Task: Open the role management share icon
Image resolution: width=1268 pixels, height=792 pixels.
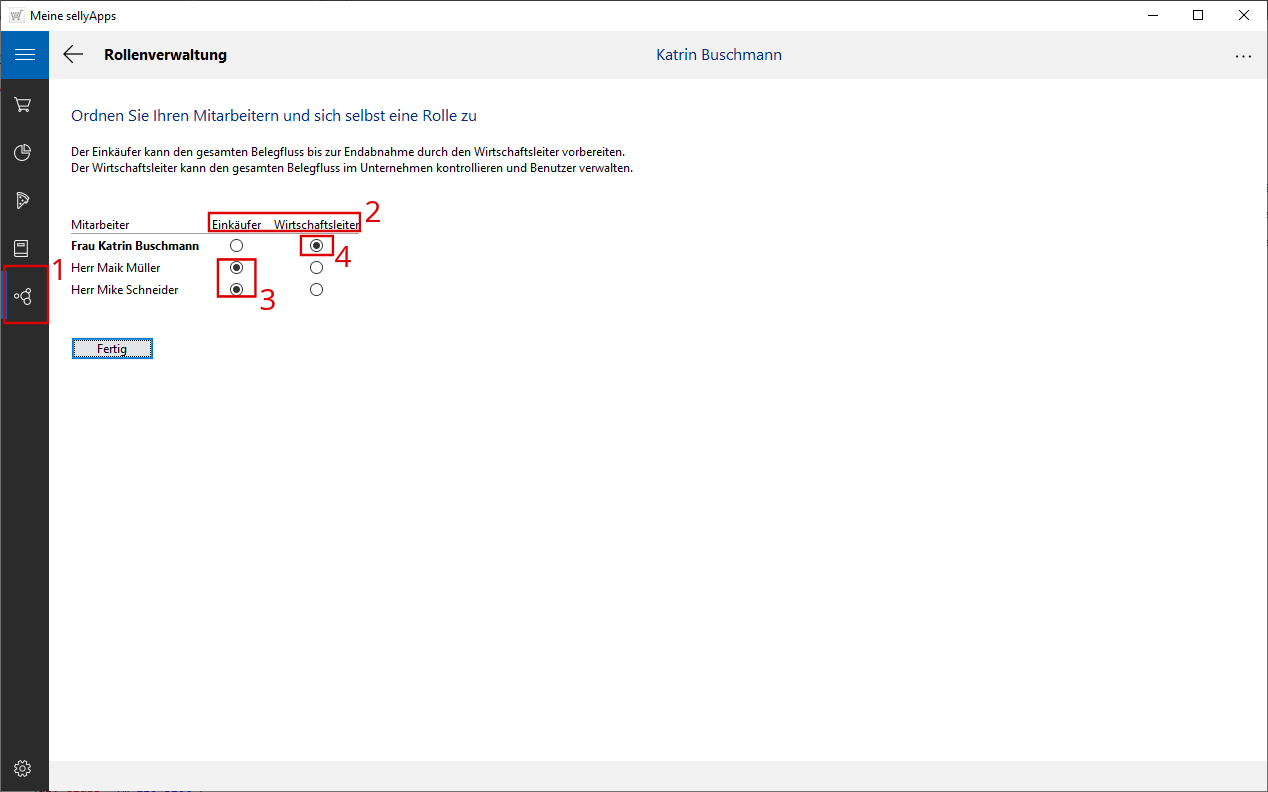Action: tap(23, 296)
